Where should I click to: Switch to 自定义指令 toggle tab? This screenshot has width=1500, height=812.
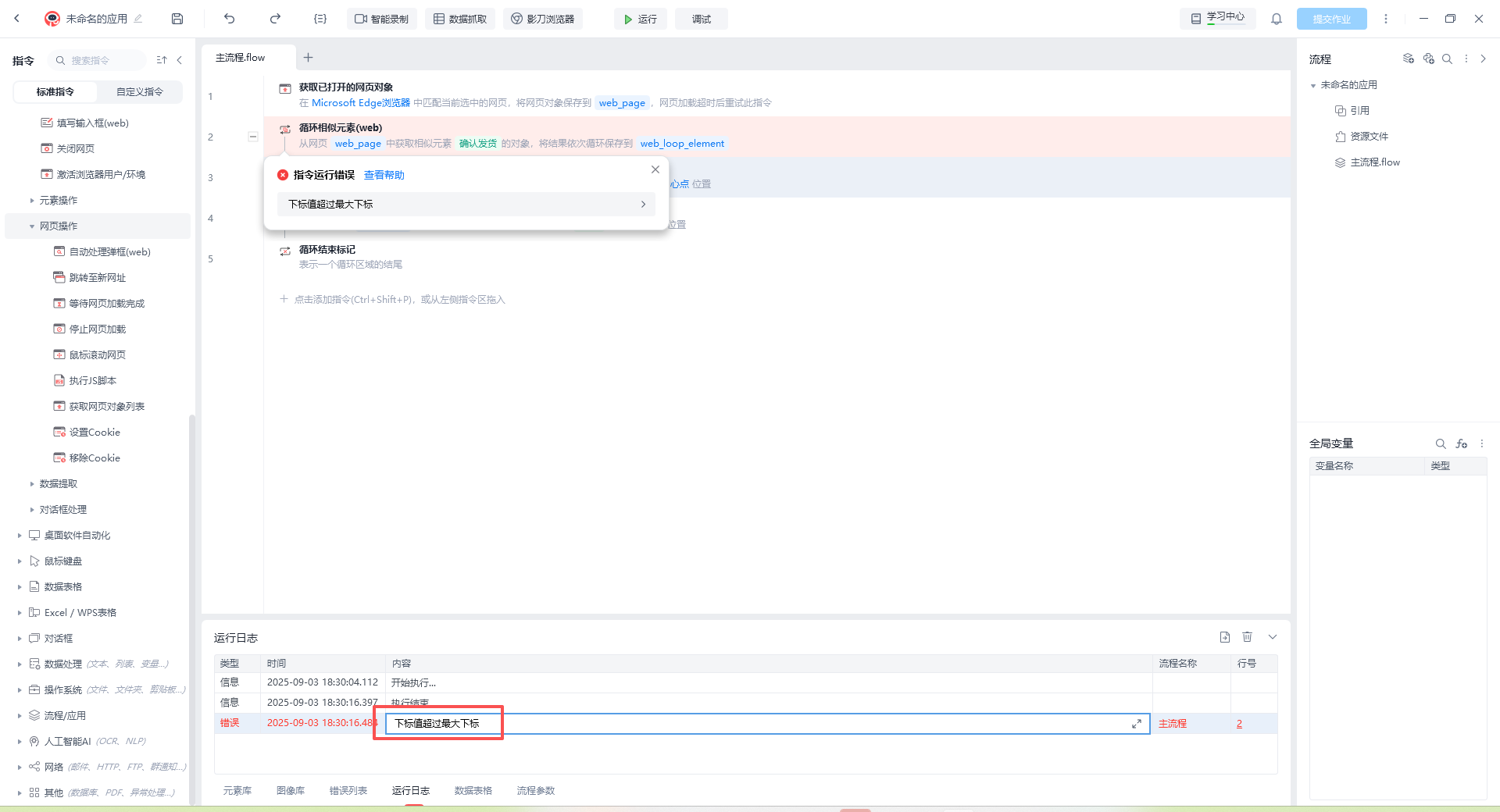140,92
